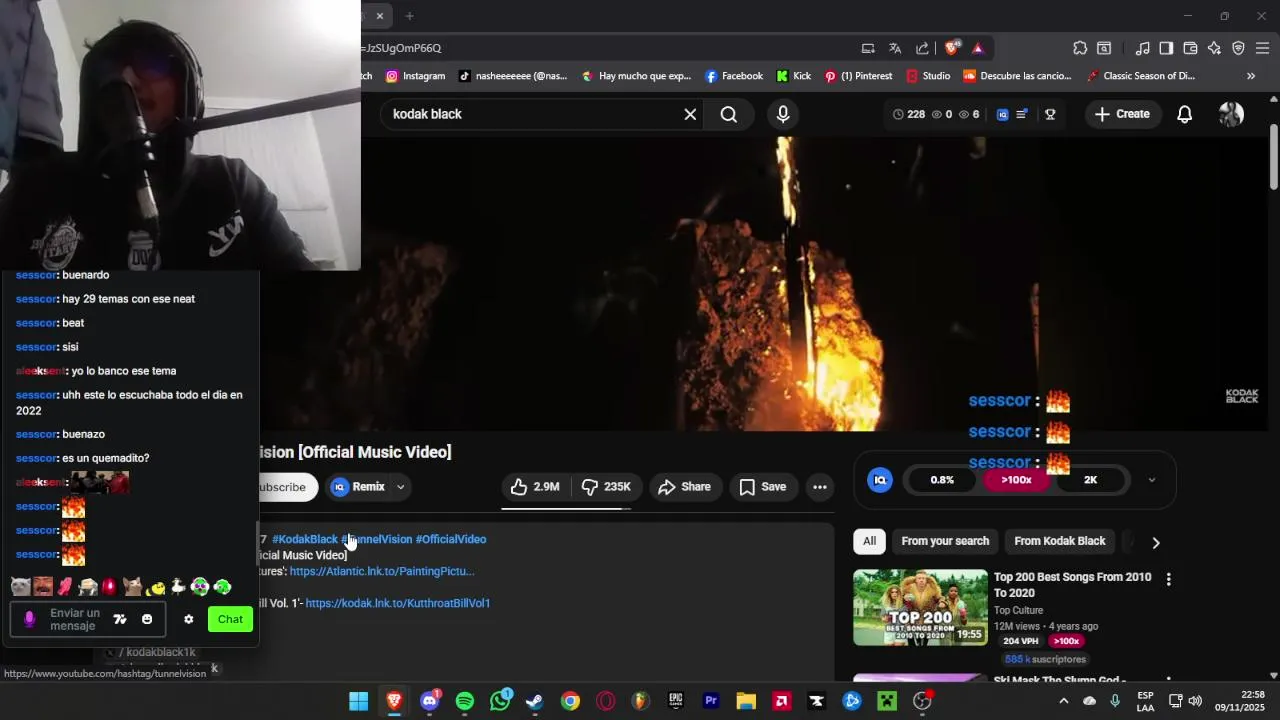Viewport: 1280px width, 720px height.
Task: Open Brave Wallet icon
Action: click(x=1190, y=48)
